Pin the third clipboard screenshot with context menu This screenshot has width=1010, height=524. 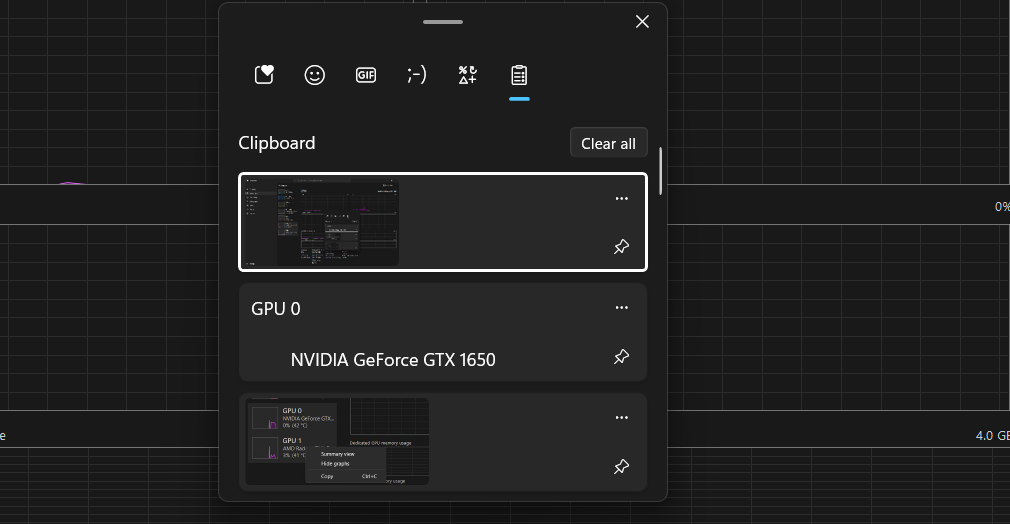pos(621,467)
